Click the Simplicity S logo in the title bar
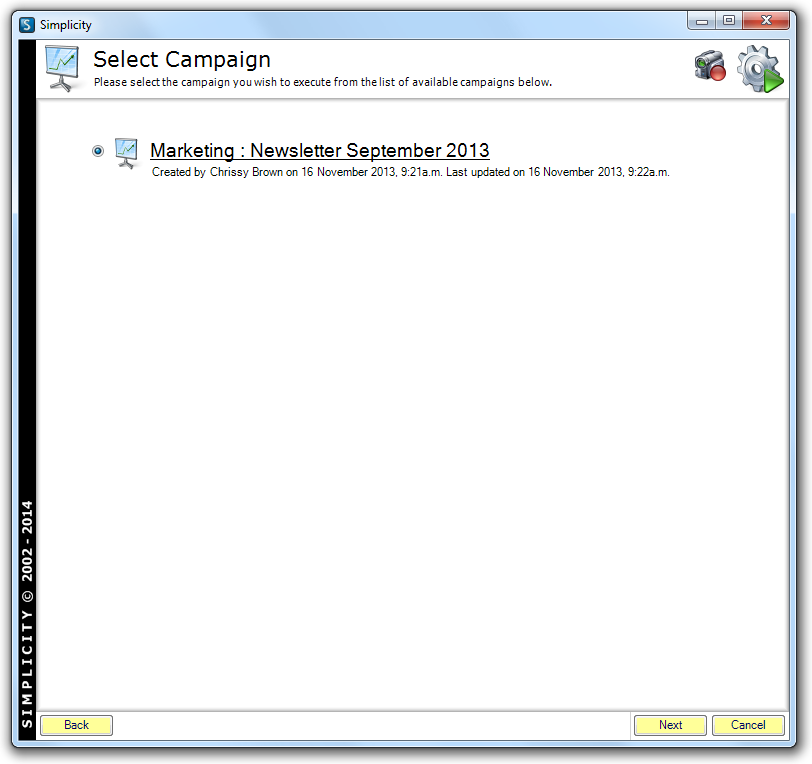This screenshot has width=812, height=764. click(27, 25)
